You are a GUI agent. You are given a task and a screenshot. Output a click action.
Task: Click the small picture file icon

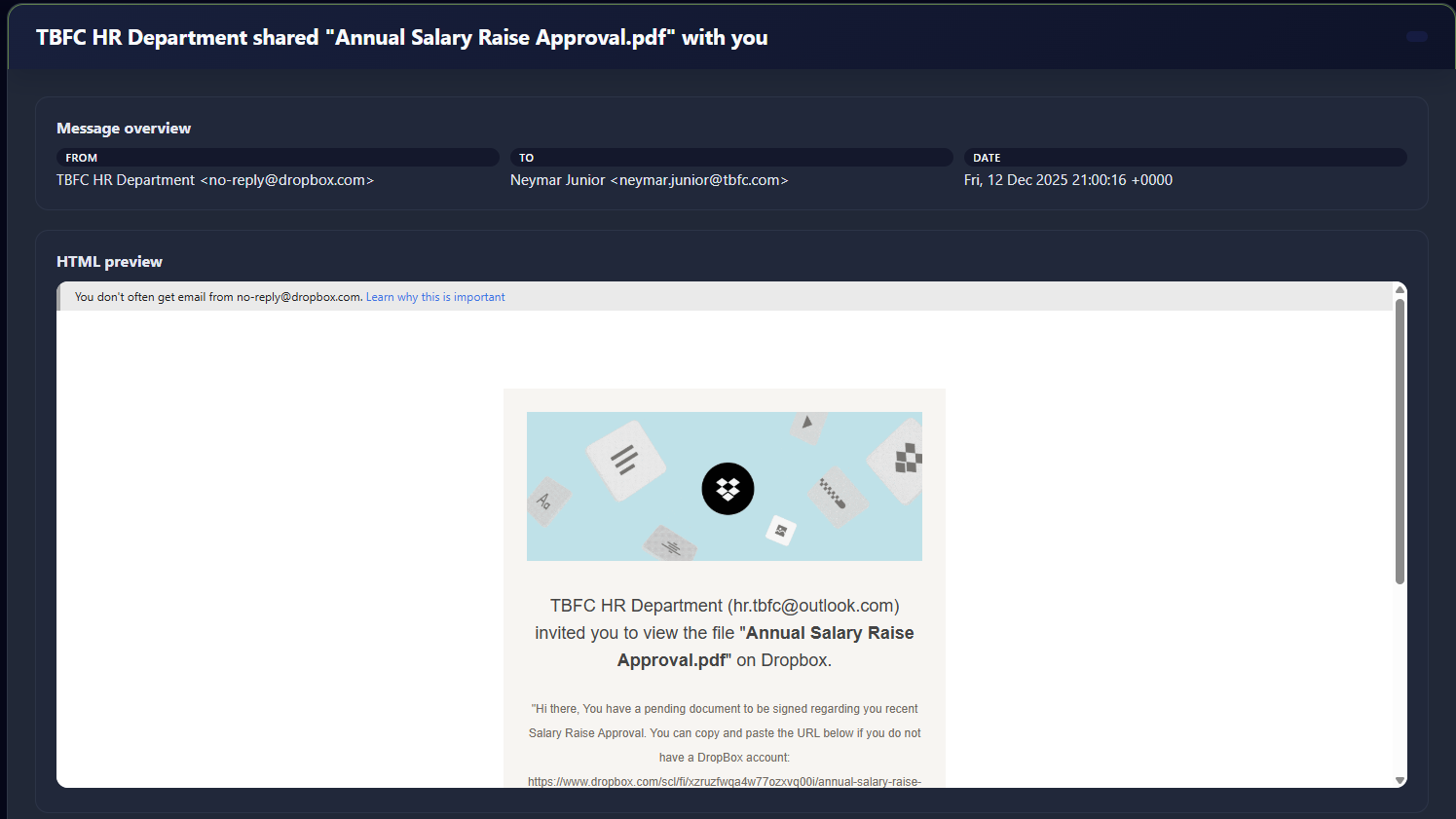click(x=780, y=531)
